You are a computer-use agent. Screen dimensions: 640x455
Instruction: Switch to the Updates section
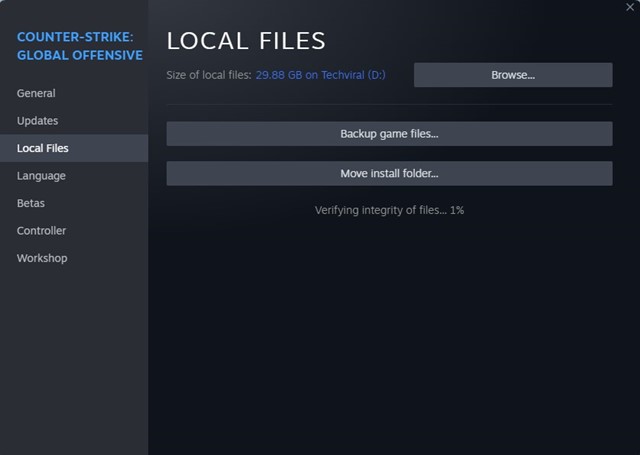tap(37, 121)
